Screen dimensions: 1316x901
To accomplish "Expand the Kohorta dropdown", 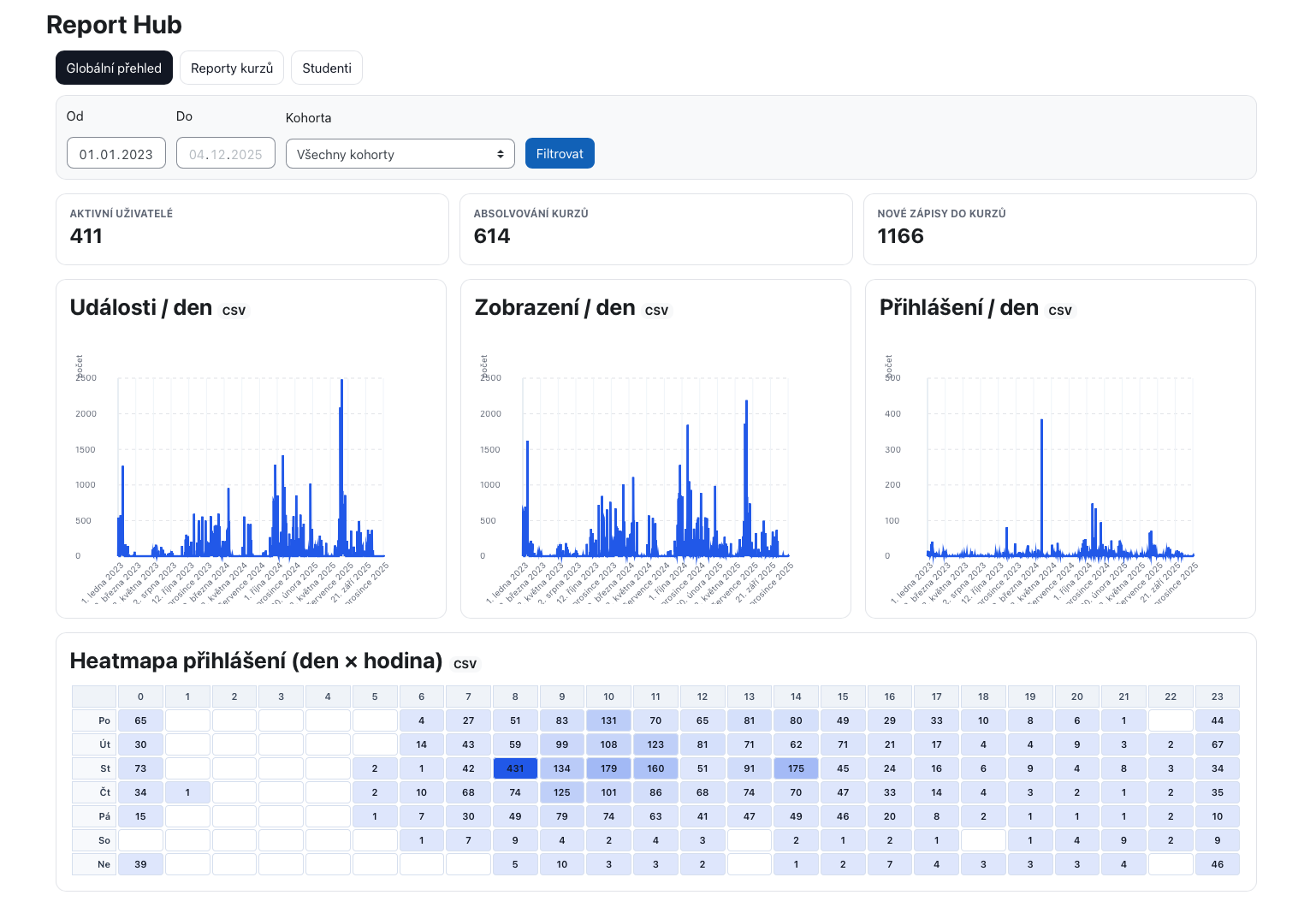I will click(400, 155).
